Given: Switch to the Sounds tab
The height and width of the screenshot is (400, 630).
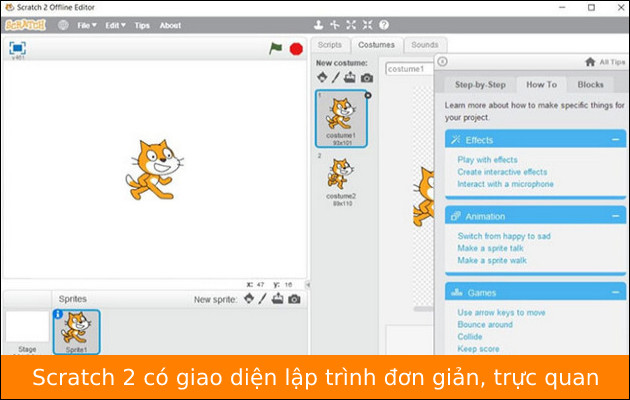Looking at the screenshot, I should (x=425, y=45).
